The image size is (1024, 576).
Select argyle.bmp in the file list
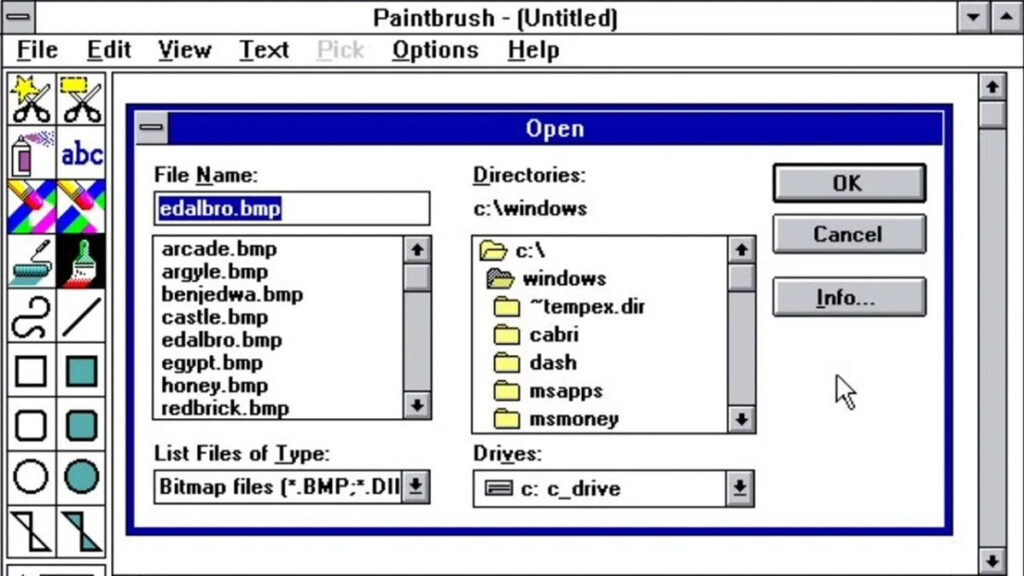coord(215,272)
